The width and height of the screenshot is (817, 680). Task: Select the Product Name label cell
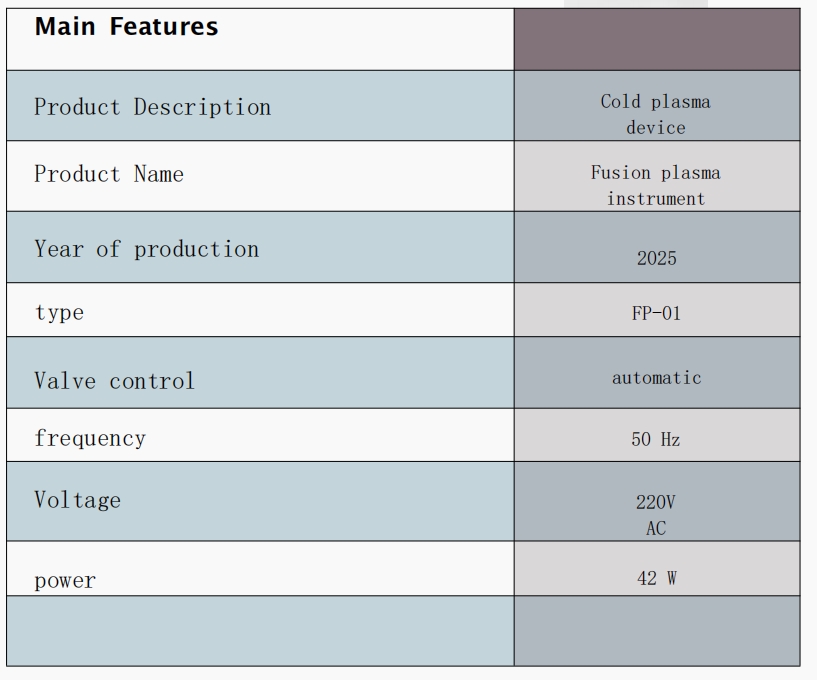point(260,176)
